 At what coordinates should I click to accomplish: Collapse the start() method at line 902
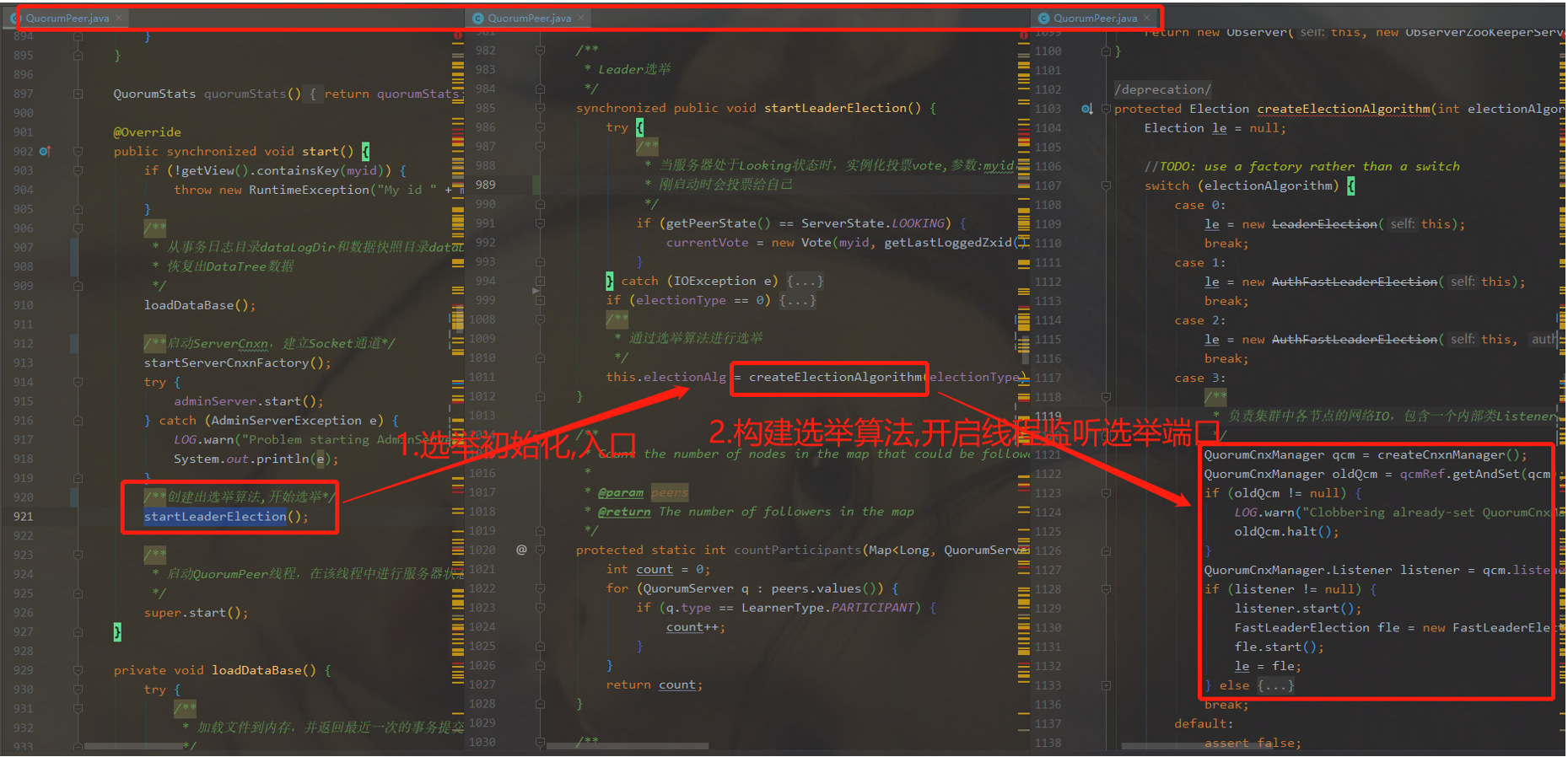[78, 152]
